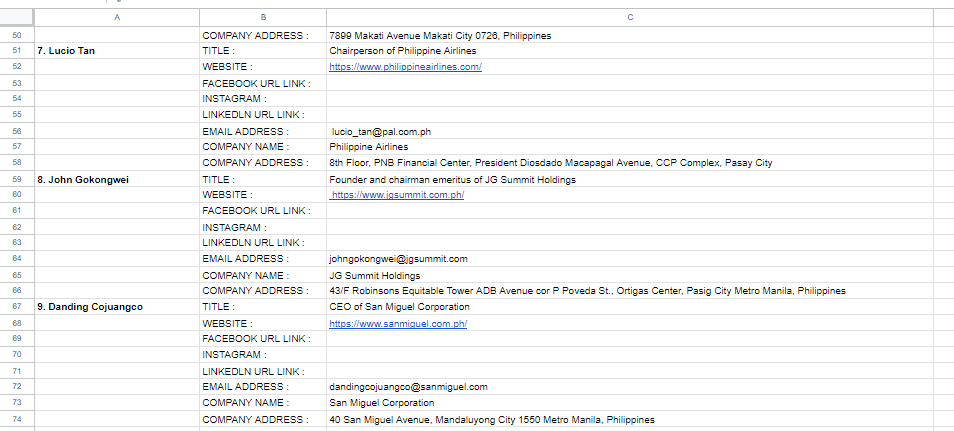Screen dimensions: 954x431
Task: Open the philippineairlines.com website link
Action: click(405, 67)
